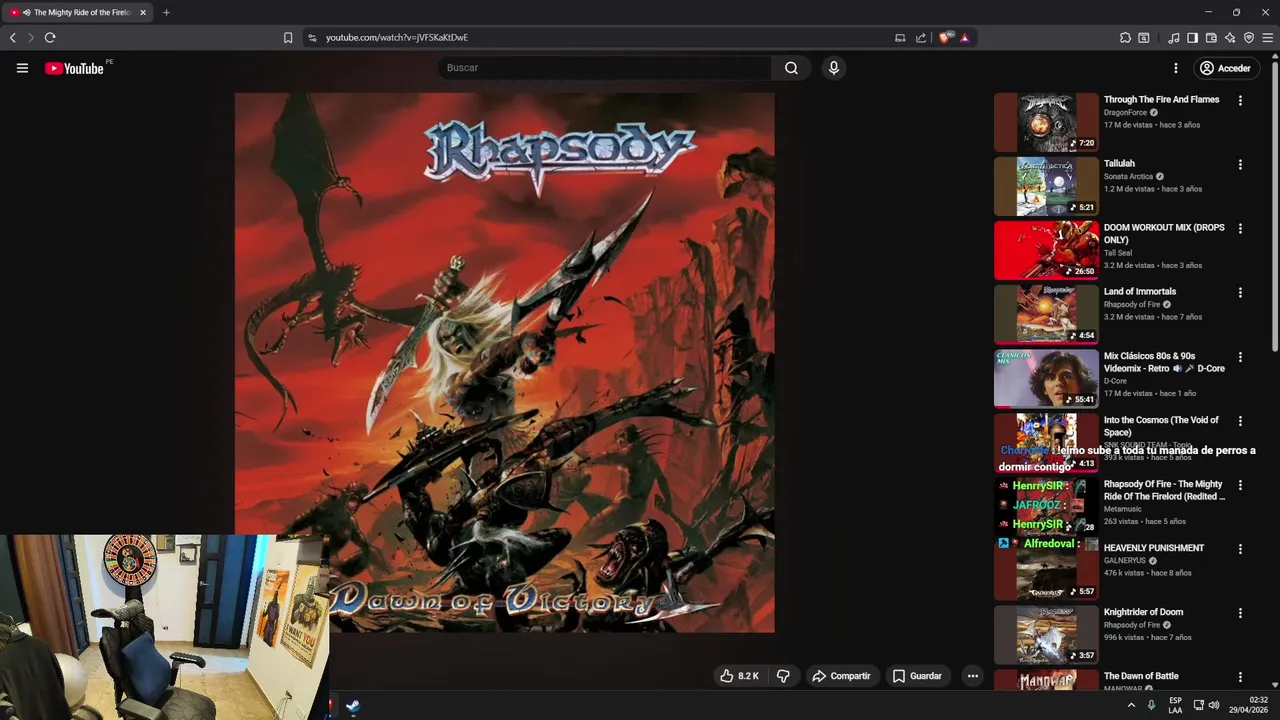Open YouTube settings three-dot menu
Viewport: 1280px width, 720px height.
(x=1176, y=68)
